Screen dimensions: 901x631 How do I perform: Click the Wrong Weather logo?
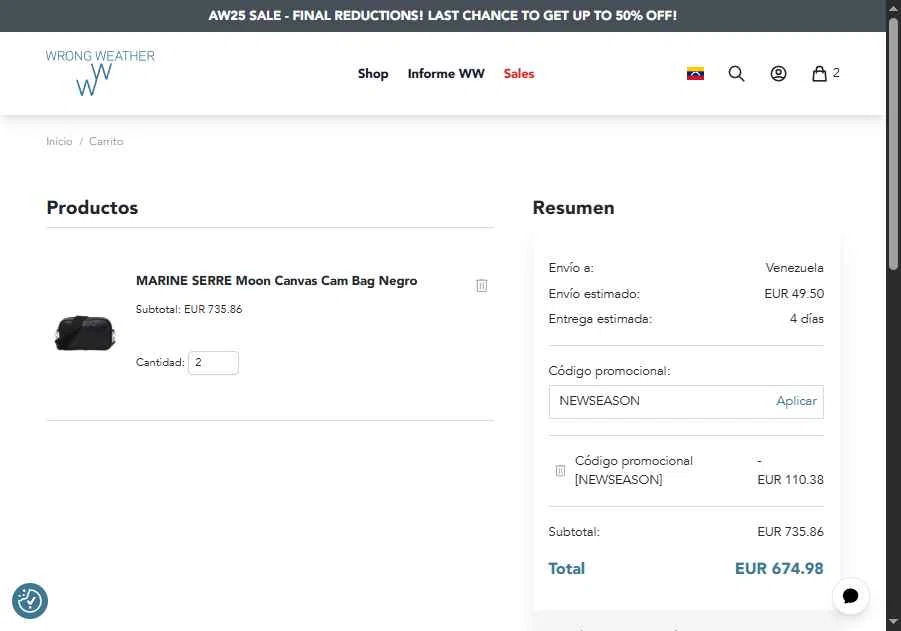(100, 73)
